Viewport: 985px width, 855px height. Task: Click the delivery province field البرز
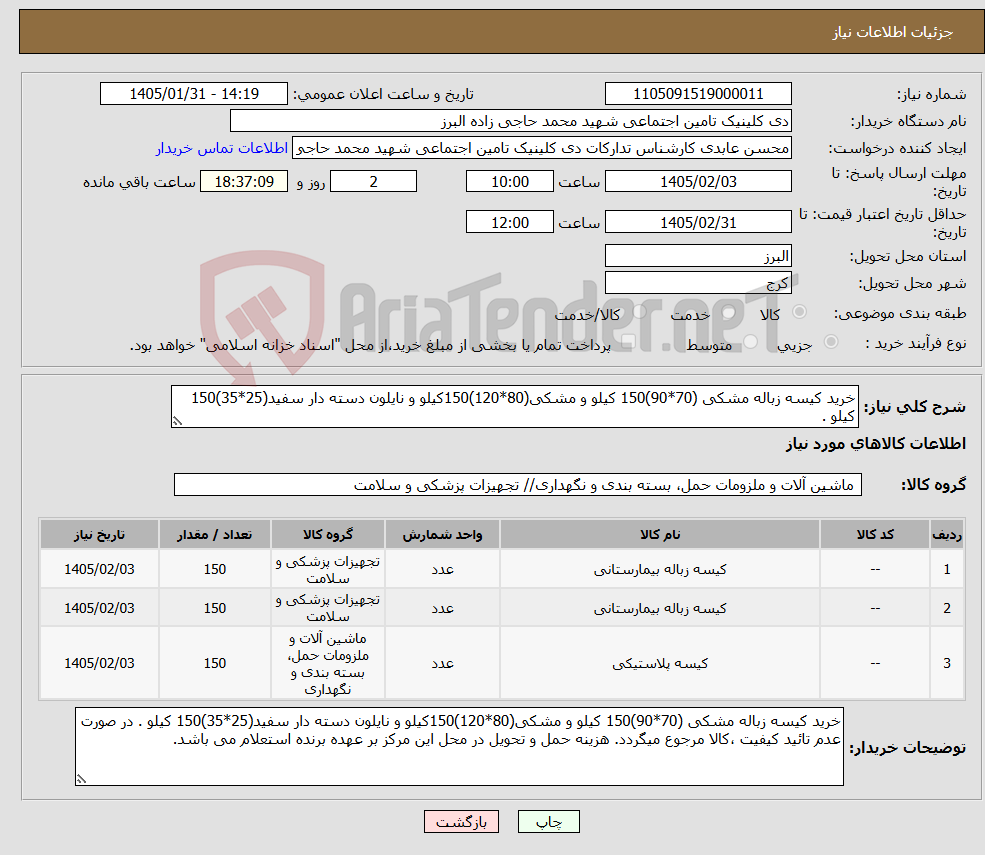click(698, 256)
